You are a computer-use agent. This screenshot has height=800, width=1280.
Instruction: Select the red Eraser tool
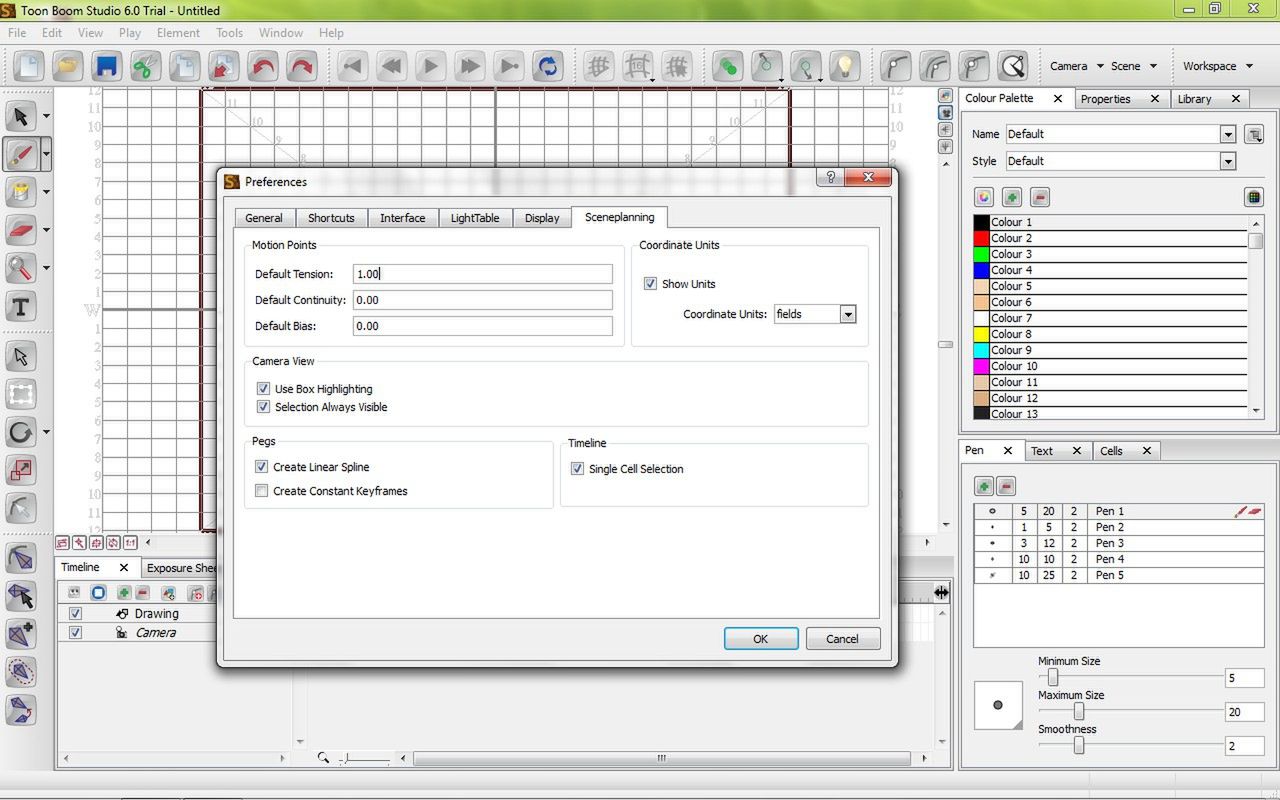(x=20, y=230)
